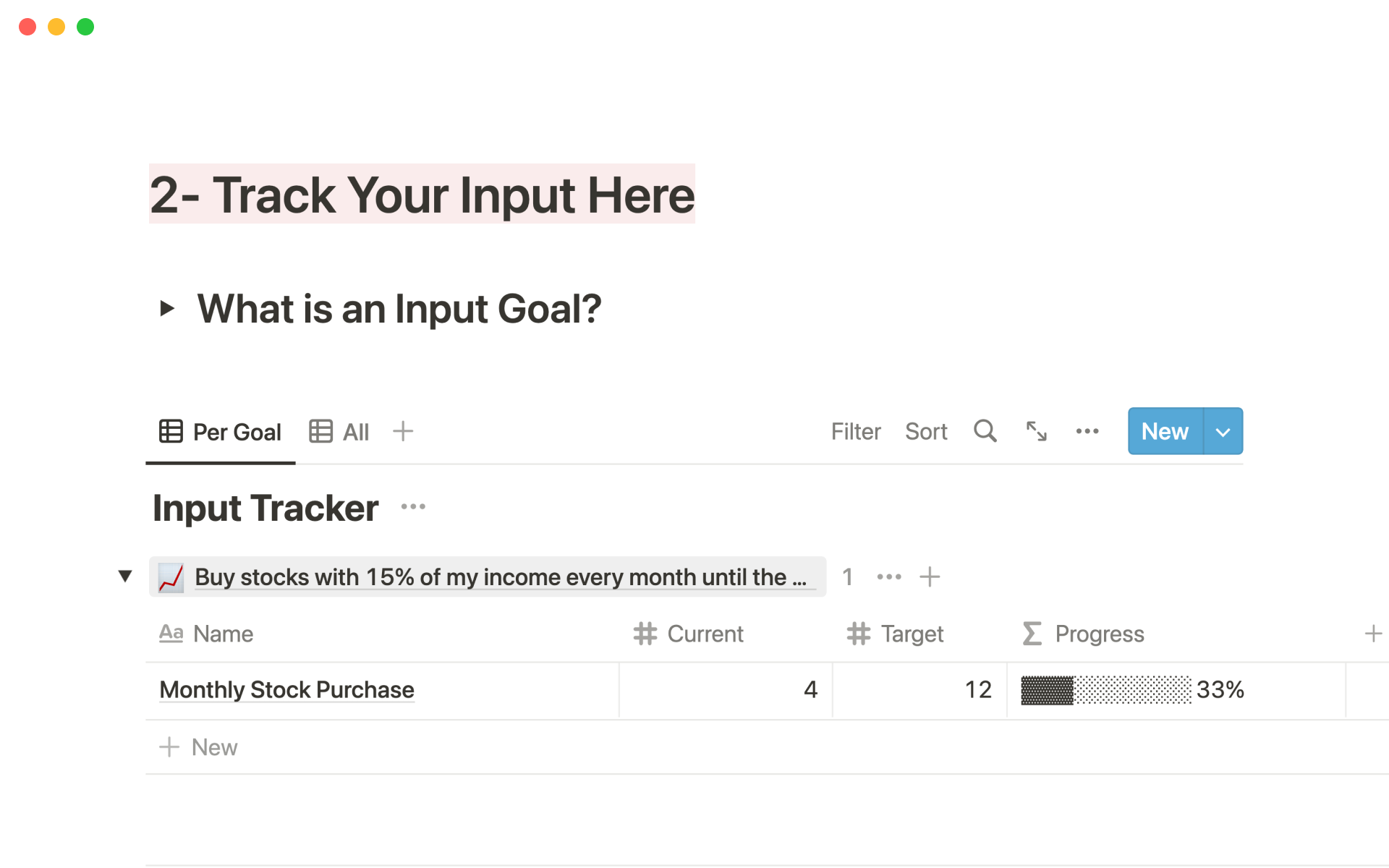Click the search magnifier icon

[x=985, y=431]
